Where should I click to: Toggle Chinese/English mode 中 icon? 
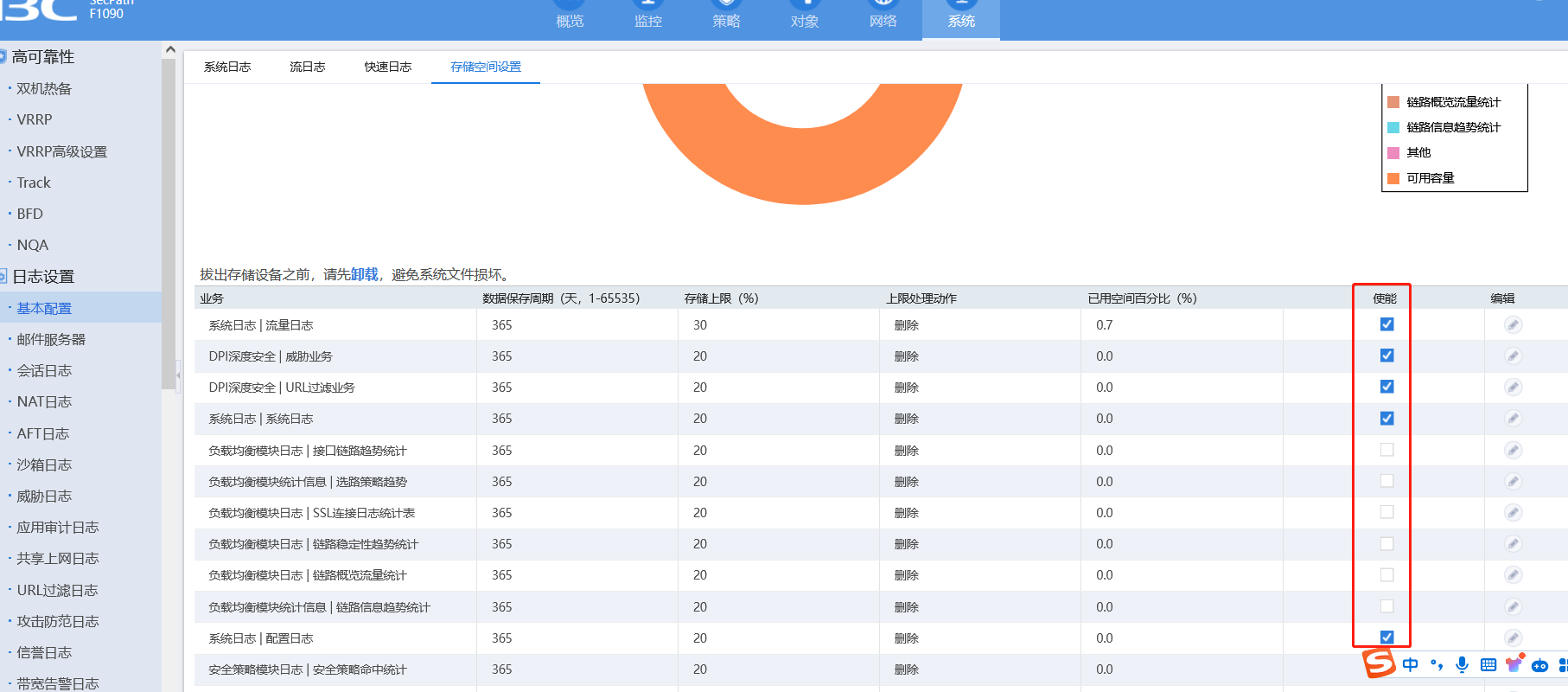pyautogui.click(x=1411, y=664)
